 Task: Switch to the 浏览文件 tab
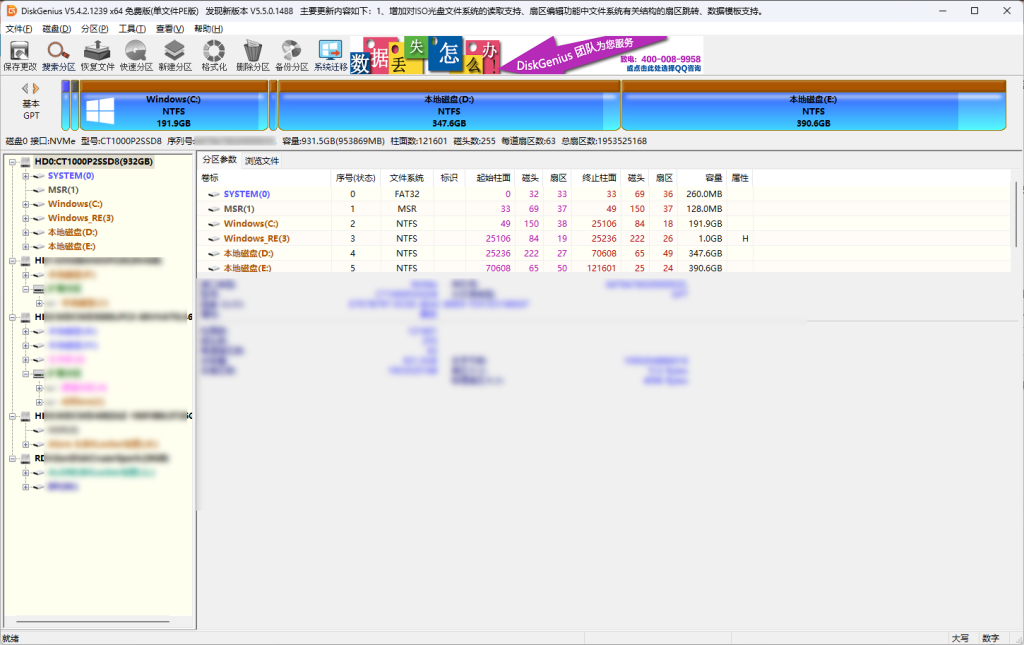point(262,161)
